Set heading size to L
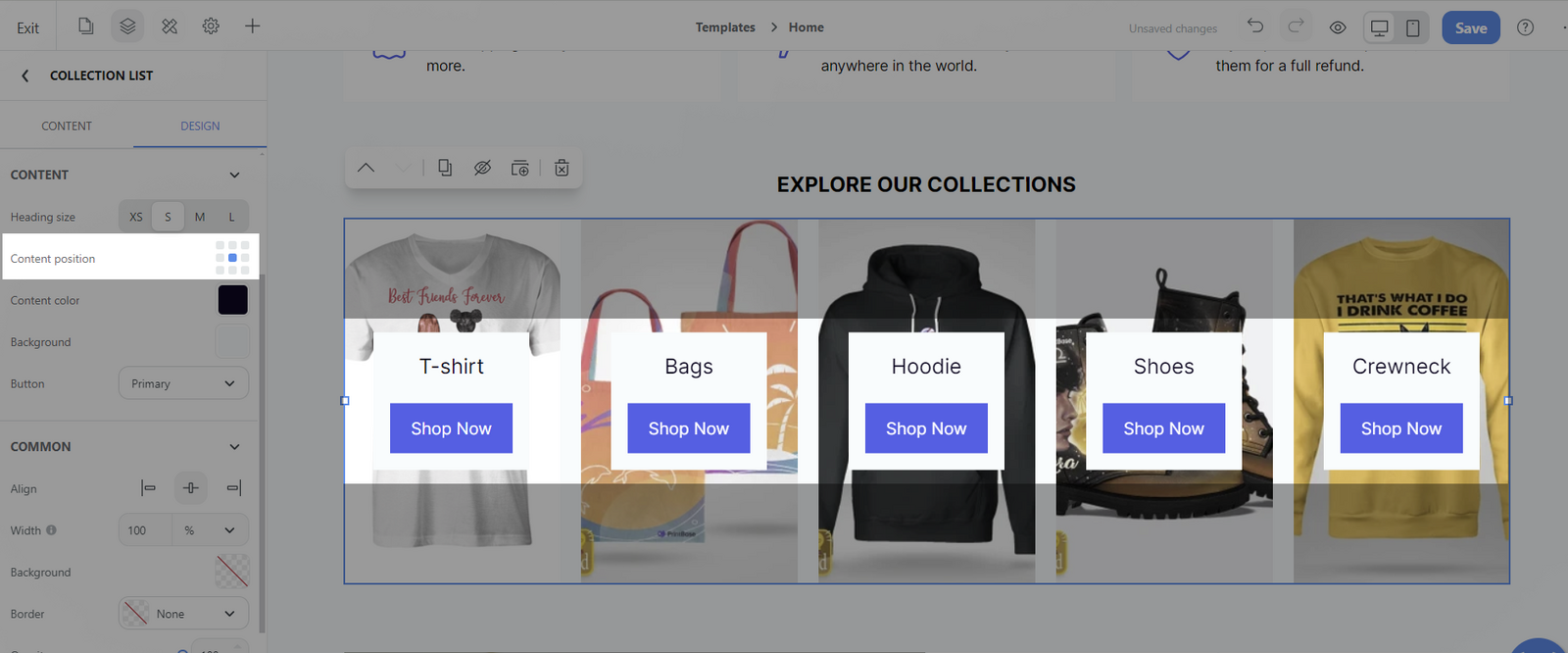 (x=232, y=217)
